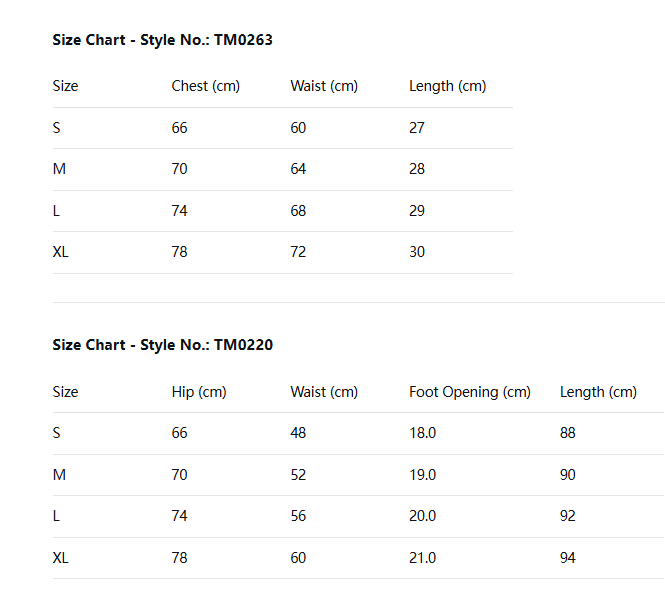
Task: Click the Chest (cm) column header
Action: [x=206, y=86]
